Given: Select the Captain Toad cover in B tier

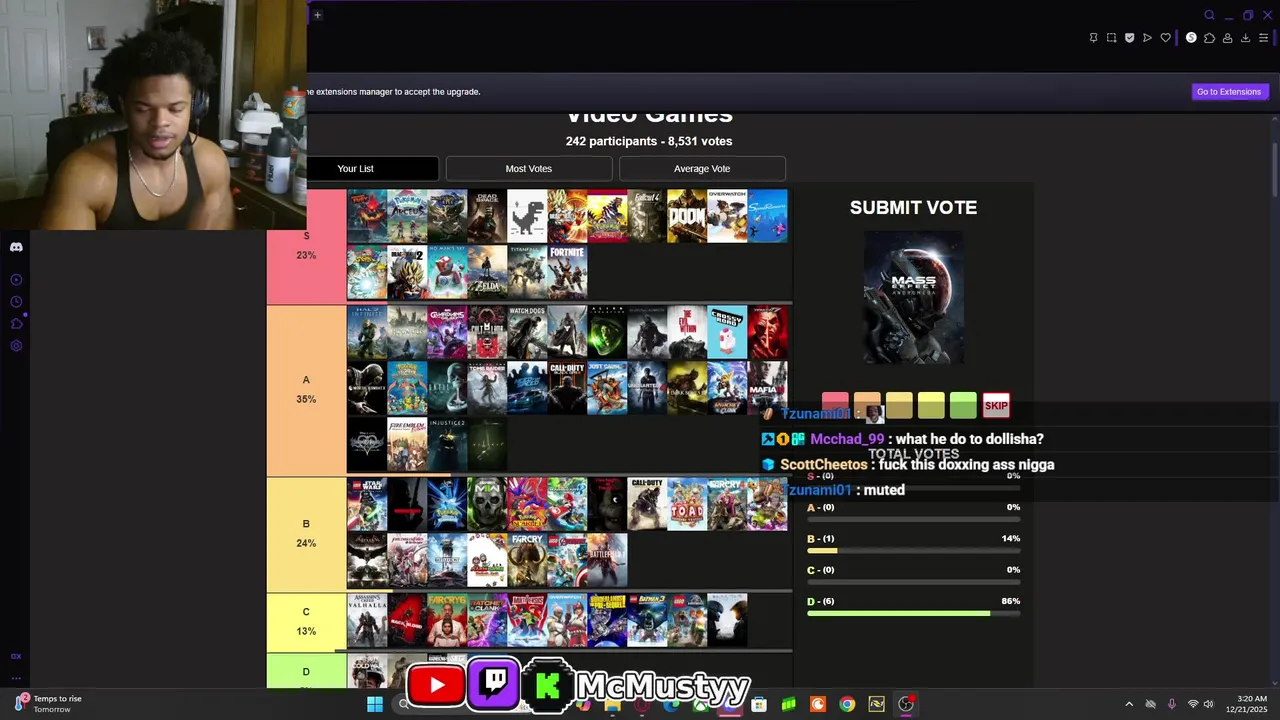Looking at the screenshot, I should point(687,504).
